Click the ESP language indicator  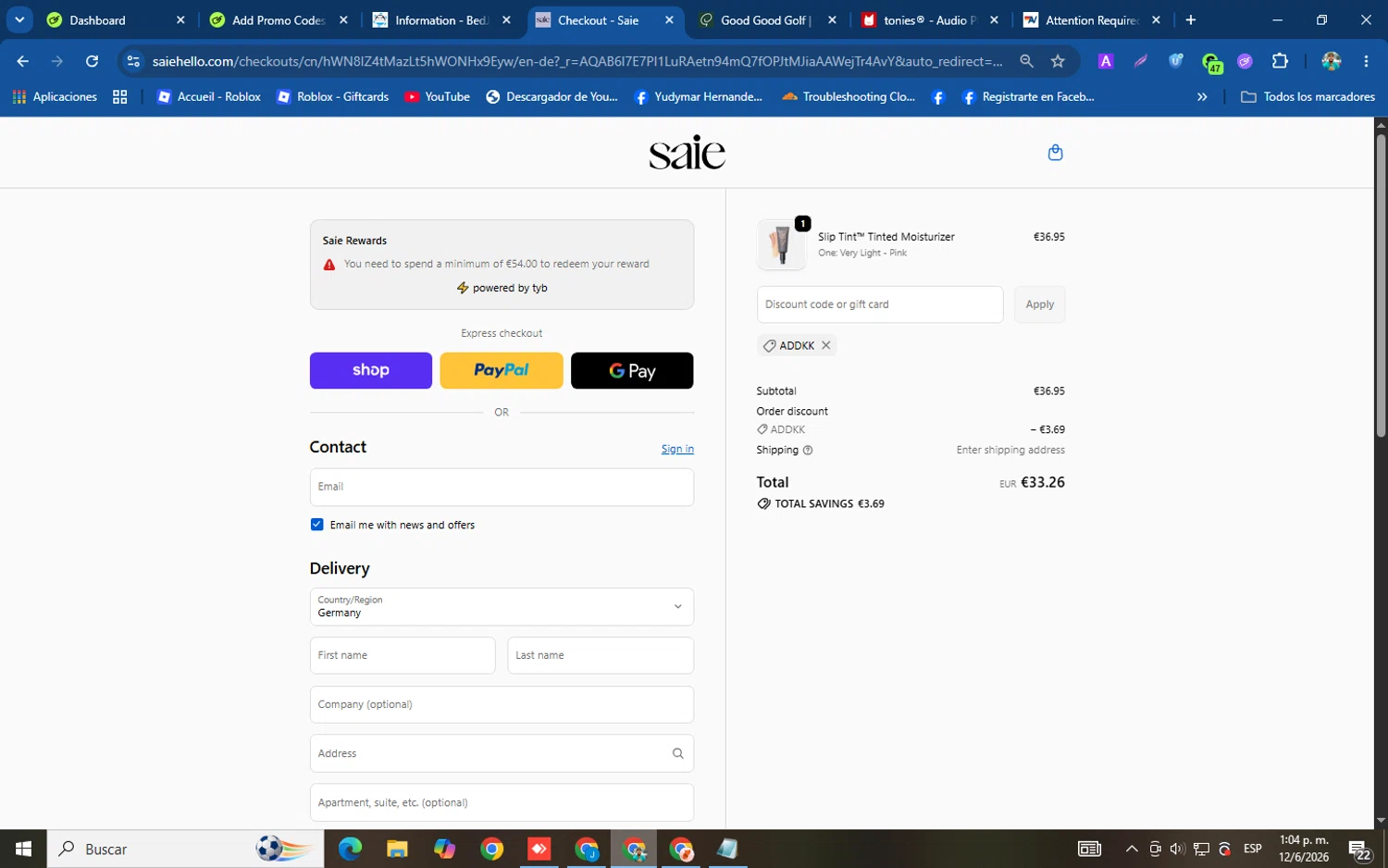[x=1252, y=849]
